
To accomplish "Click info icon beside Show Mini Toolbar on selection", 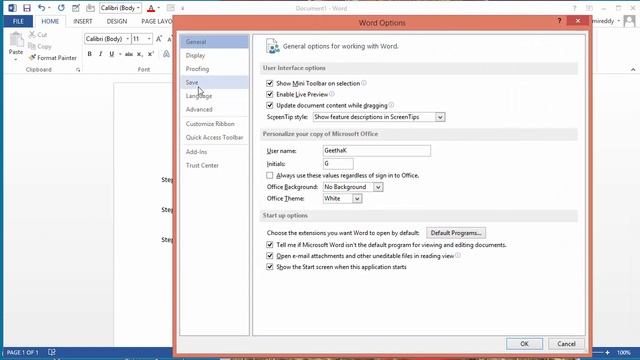I will pos(364,83).
